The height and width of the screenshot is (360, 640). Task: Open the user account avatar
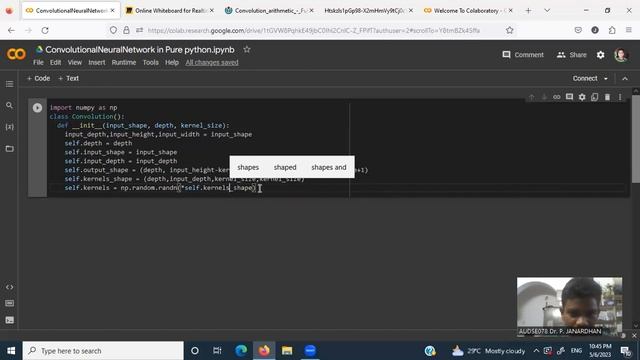point(621,55)
